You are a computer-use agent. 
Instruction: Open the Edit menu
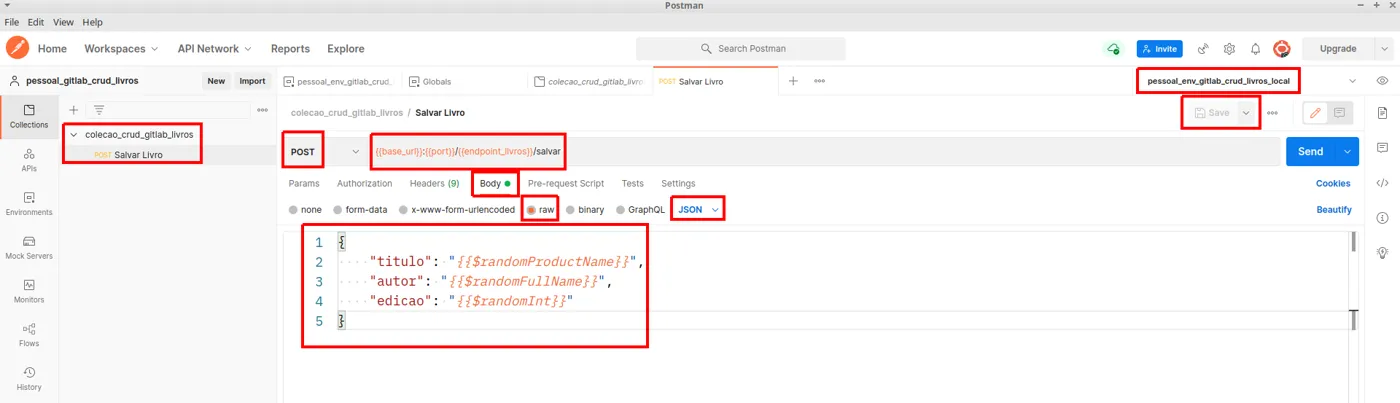coord(36,22)
